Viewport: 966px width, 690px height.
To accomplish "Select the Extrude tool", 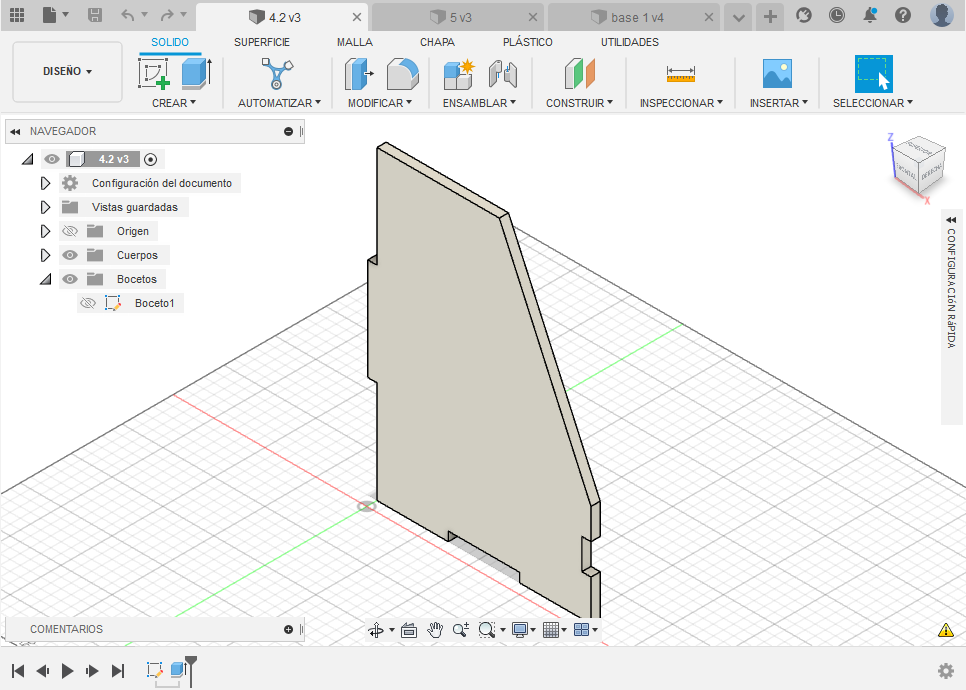I will (196, 74).
